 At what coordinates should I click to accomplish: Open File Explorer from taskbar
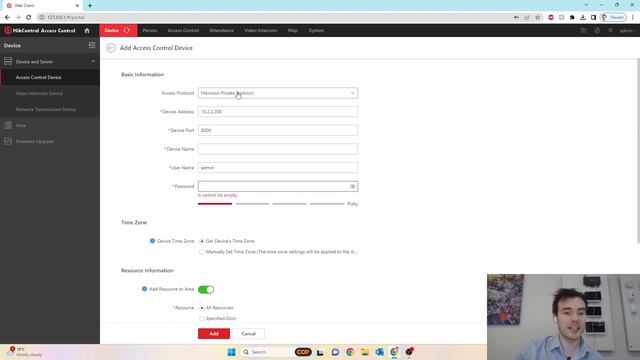click(x=364, y=352)
